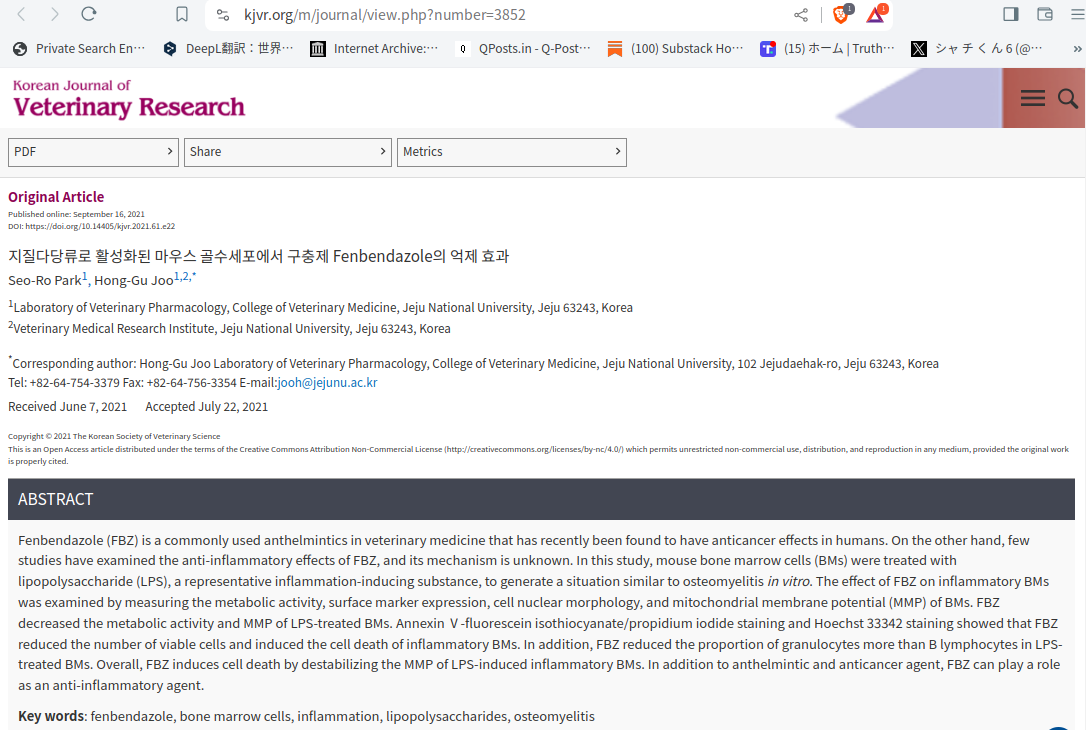Click author Seo-Ro Park name
This screenshot has width=1086, height=730.
[x=45, y=281]
